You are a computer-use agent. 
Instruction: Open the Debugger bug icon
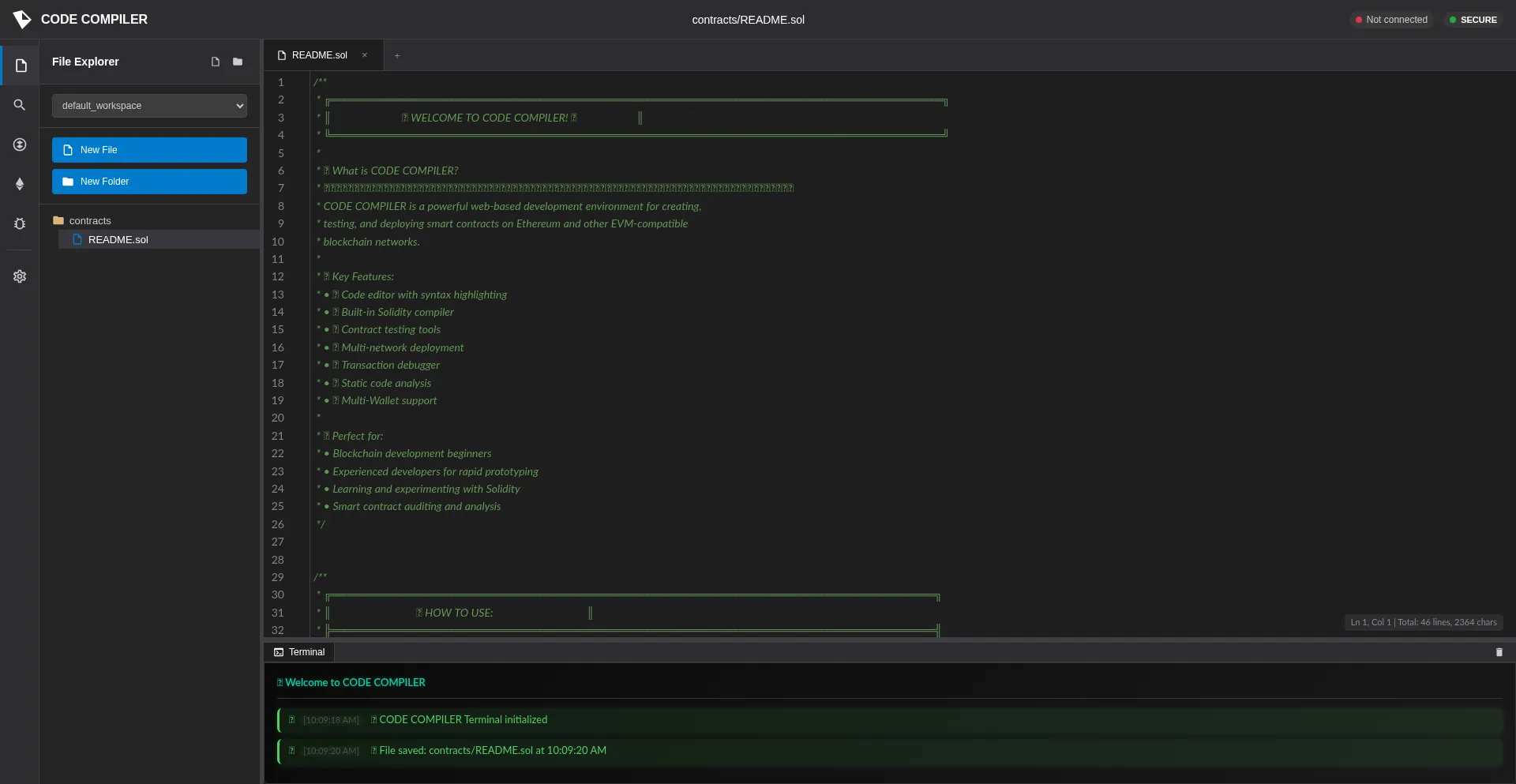click(20, 223)
